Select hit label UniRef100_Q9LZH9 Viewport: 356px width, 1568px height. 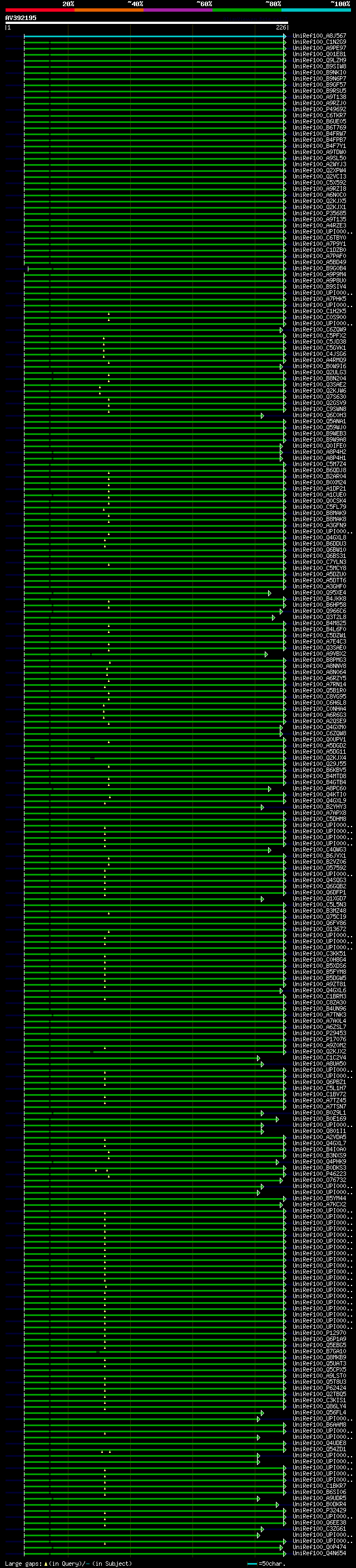click(319, 60)
